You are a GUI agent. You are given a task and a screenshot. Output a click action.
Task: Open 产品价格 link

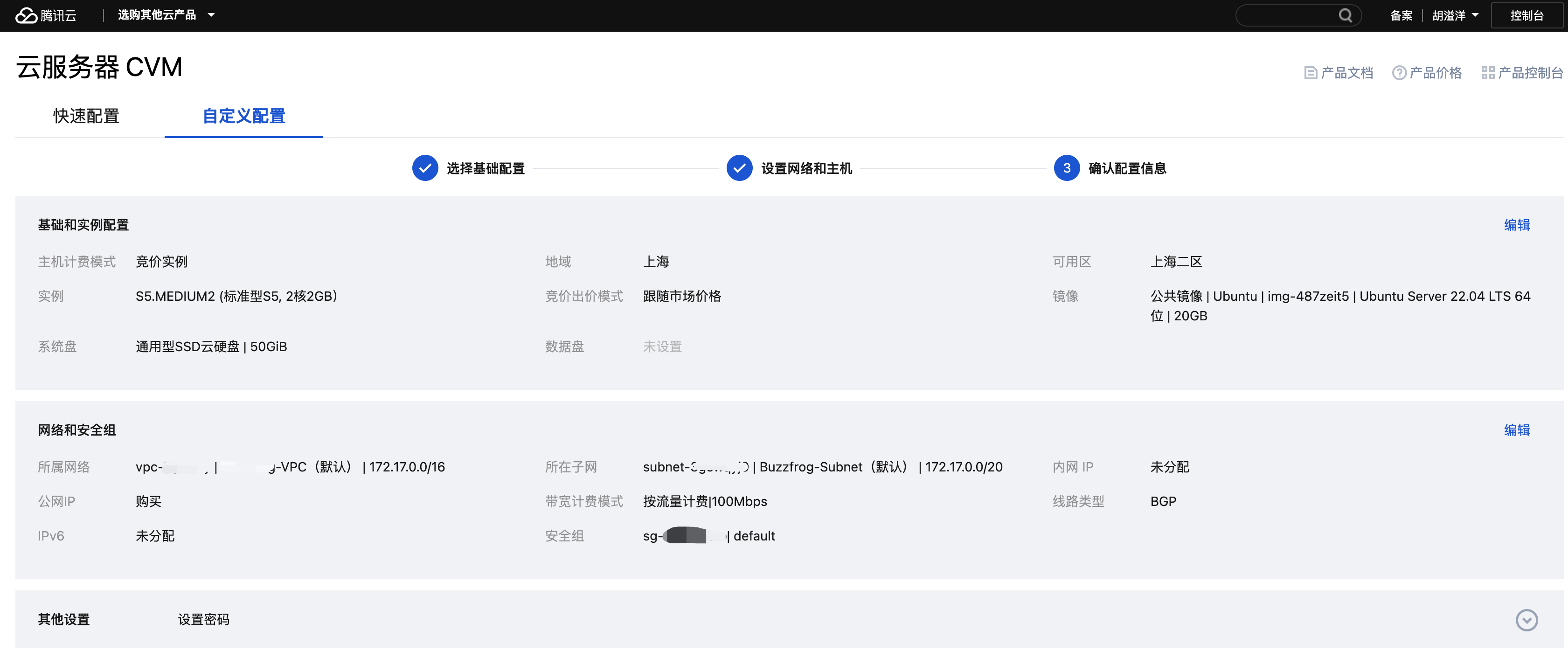(x=1427, y=73)
